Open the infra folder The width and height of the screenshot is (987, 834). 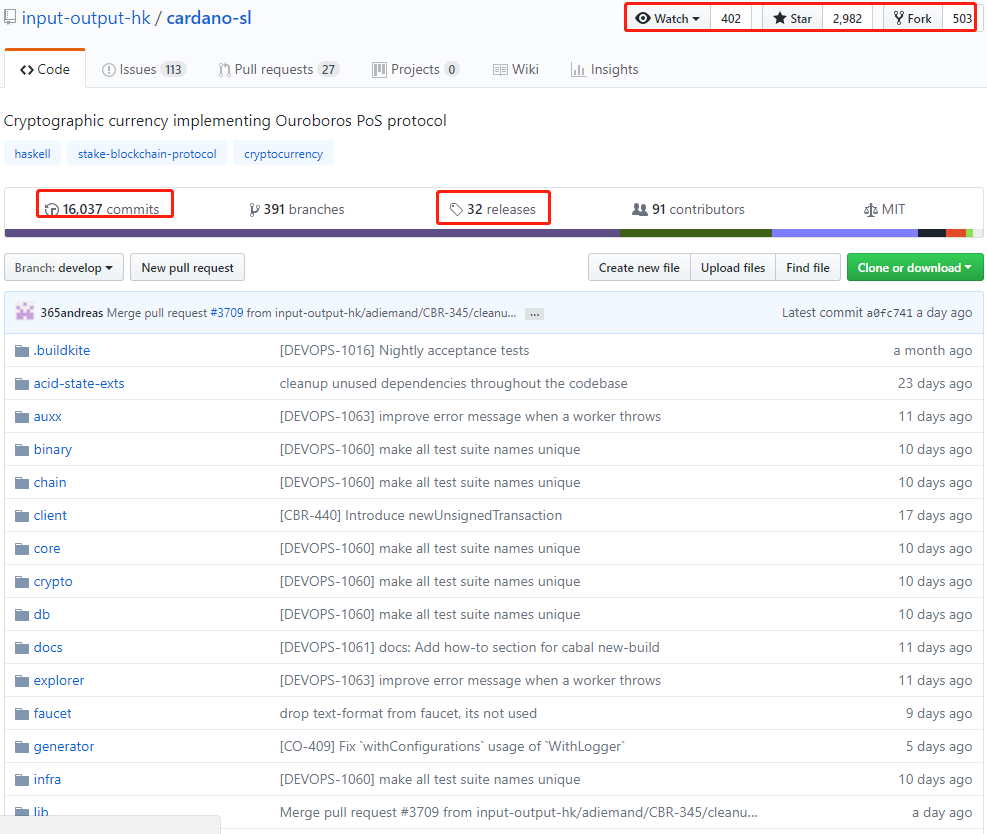(x=47, y=780)
